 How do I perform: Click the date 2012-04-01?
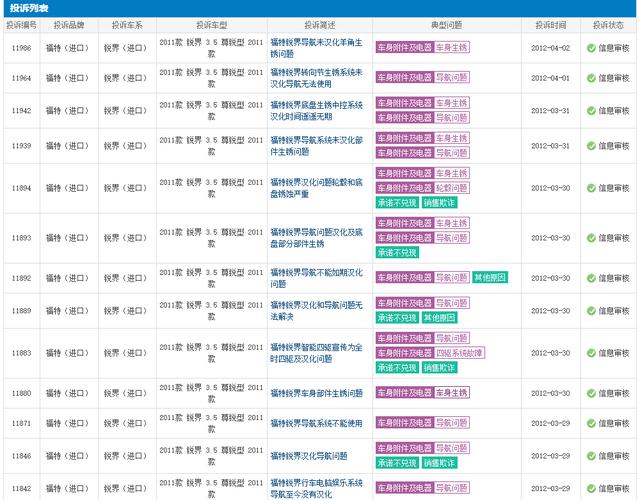coord(551,78)
